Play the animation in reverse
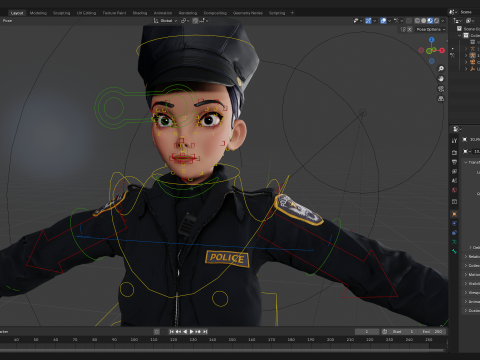Image resolution: width=480 pixels, height=360 pixels. coord(185,332)
